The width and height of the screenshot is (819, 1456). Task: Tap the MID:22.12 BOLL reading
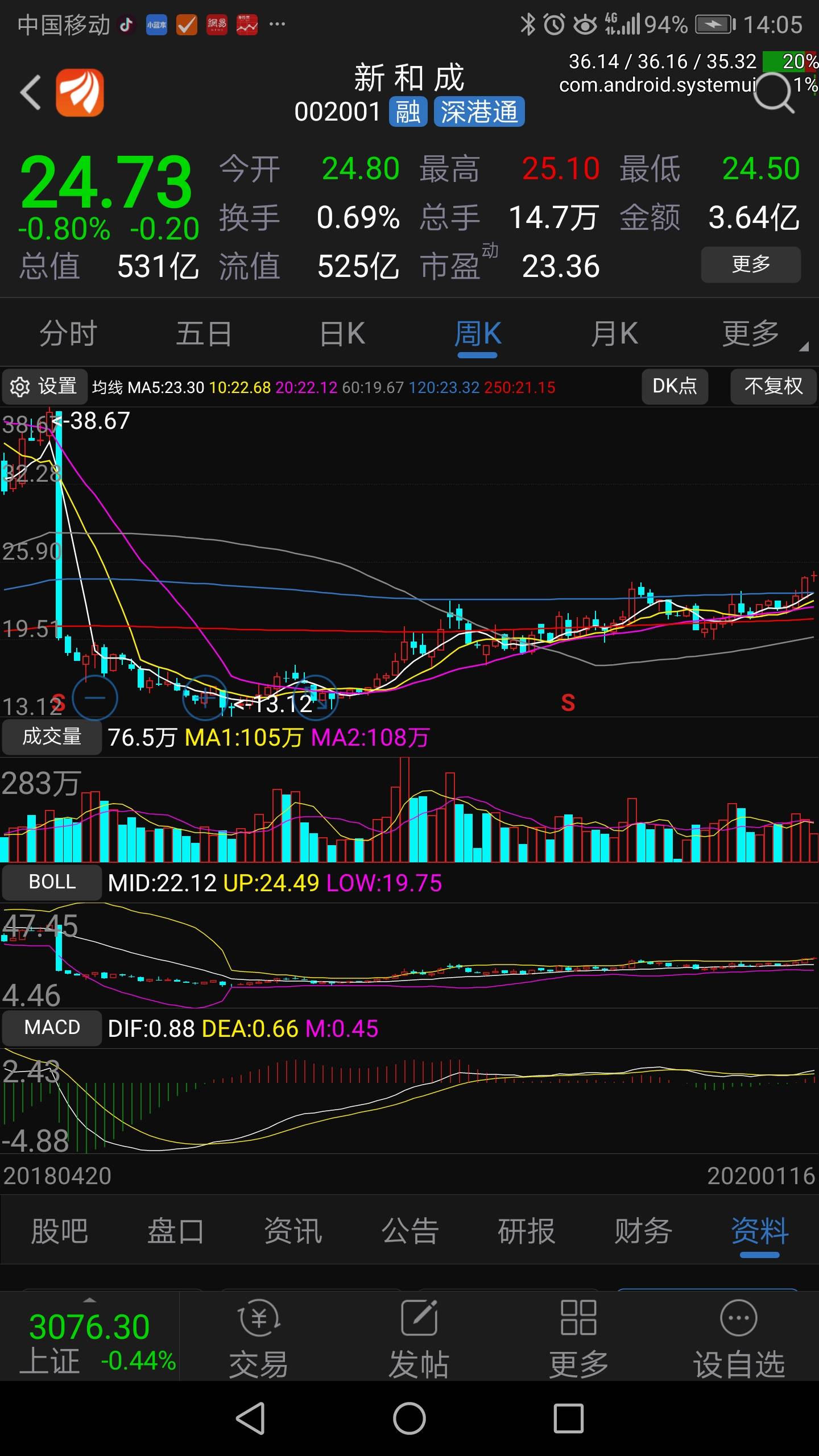(162, 883)
